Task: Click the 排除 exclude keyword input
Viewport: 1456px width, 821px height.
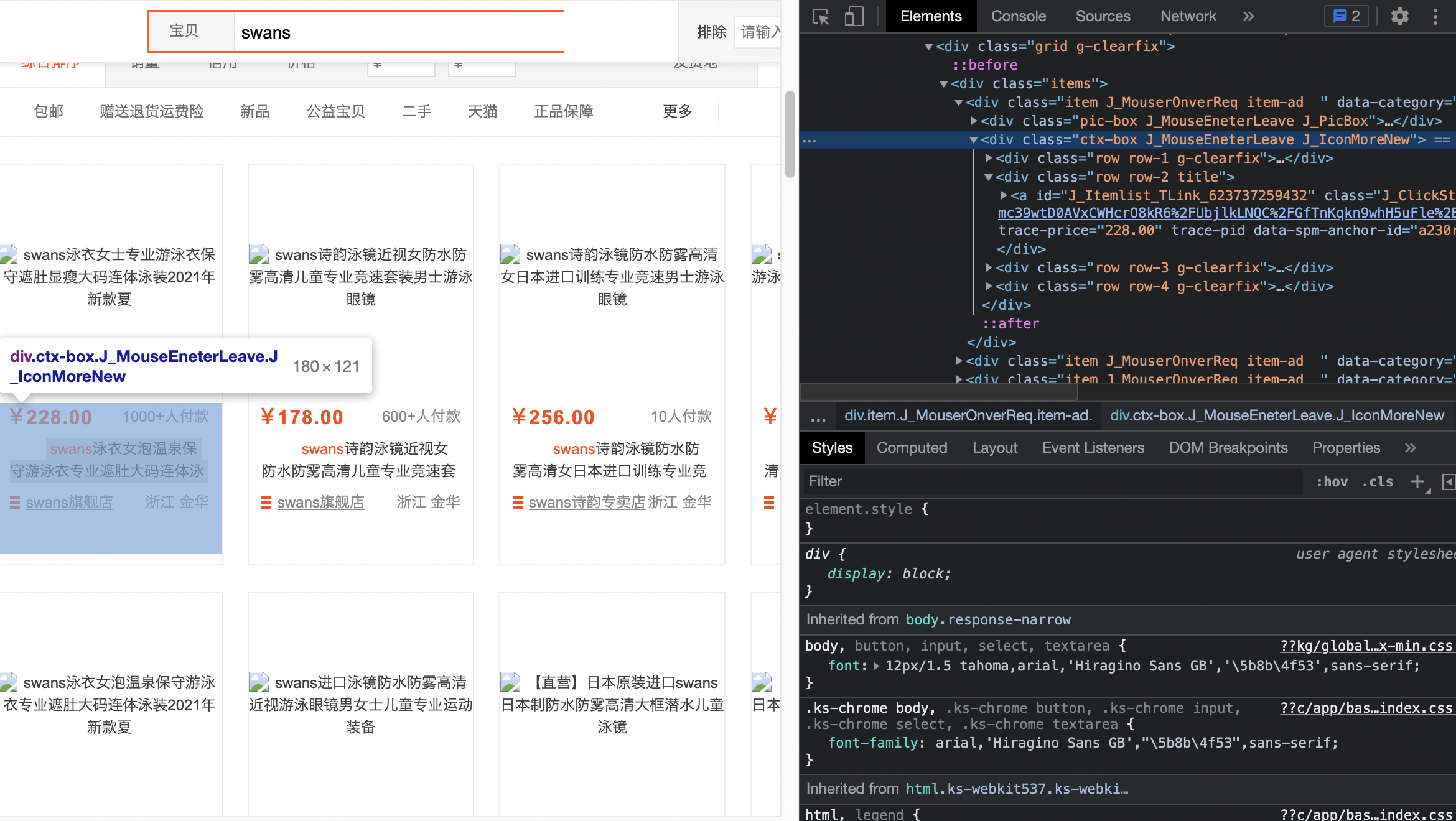Action: [x=759, y=32]
